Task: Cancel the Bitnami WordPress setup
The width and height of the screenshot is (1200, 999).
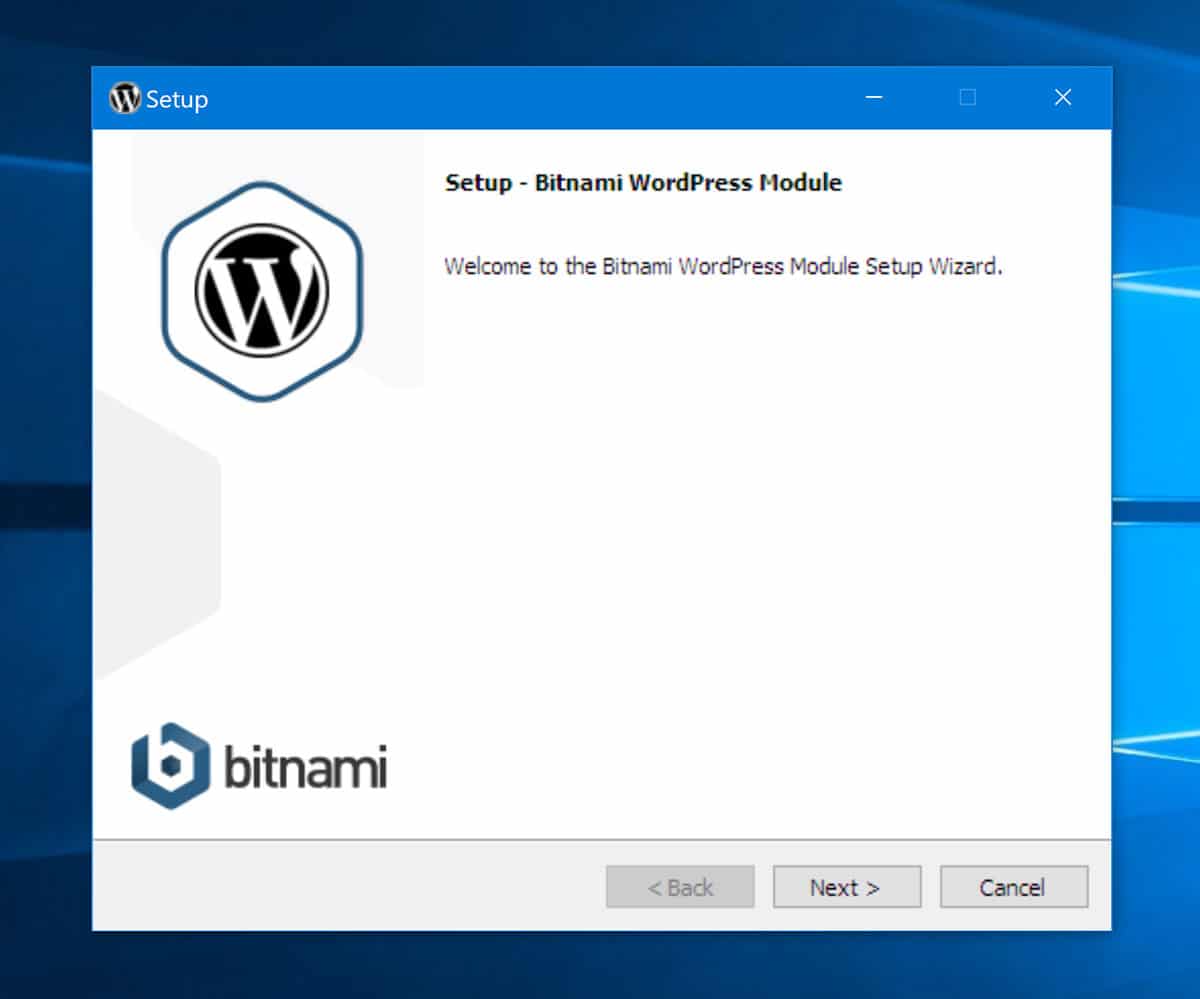Action: click(x=1013, y=887)
